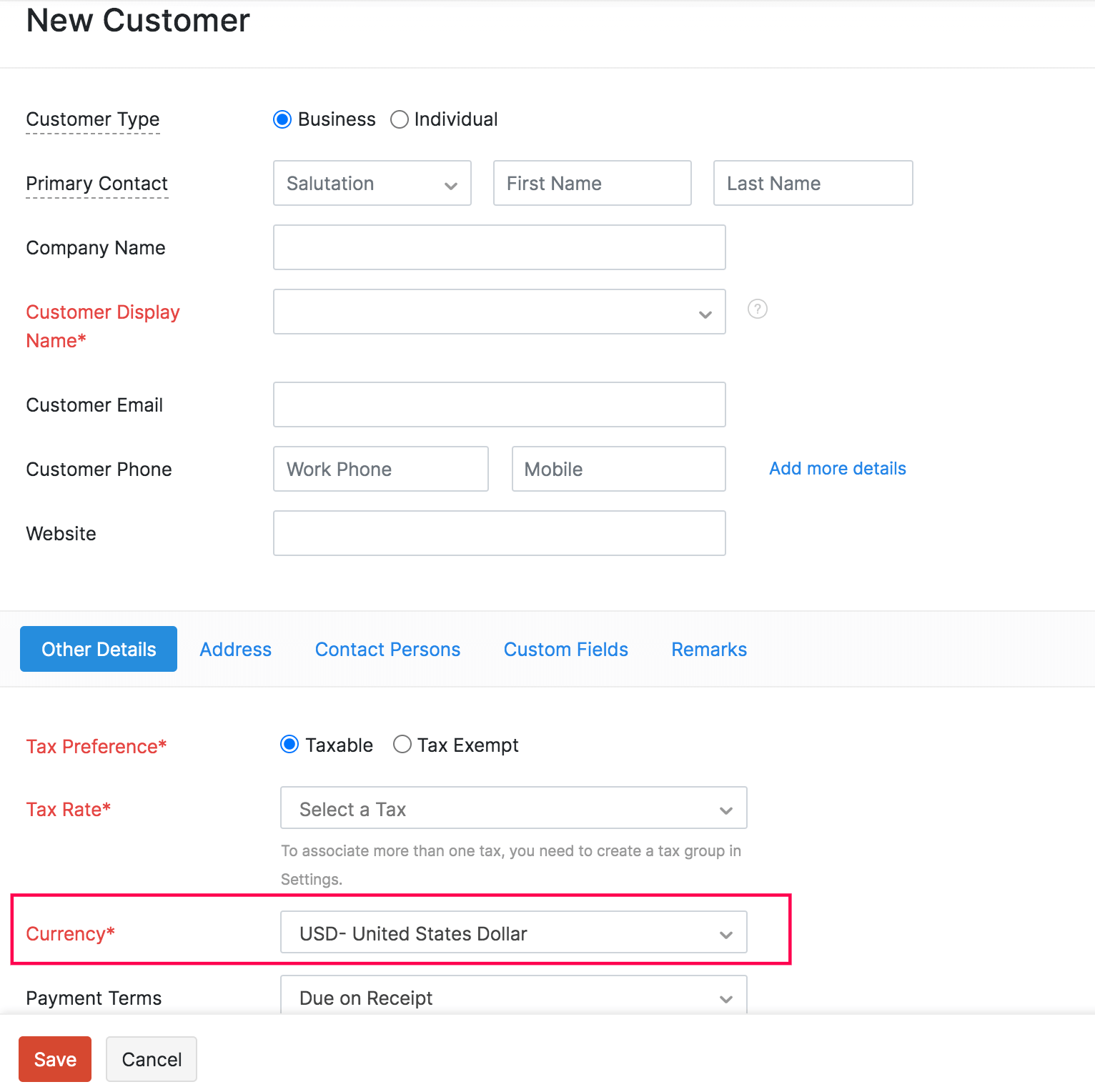The height and width of the screenshot is (1092, 1095).
Task: Switch to the Address tab
Action: click(x=236, y=650)
